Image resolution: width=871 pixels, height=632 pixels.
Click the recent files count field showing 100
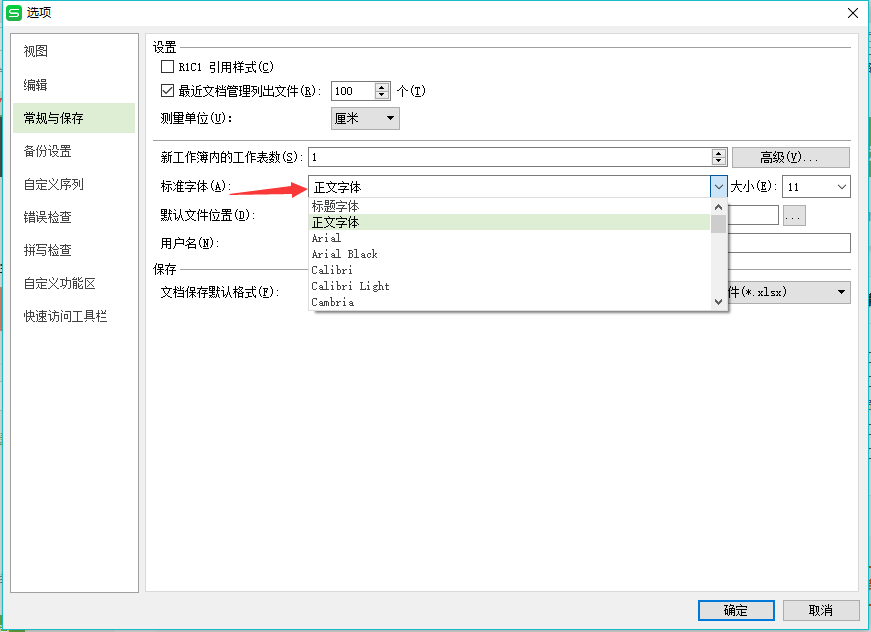[x=353, y=91]
